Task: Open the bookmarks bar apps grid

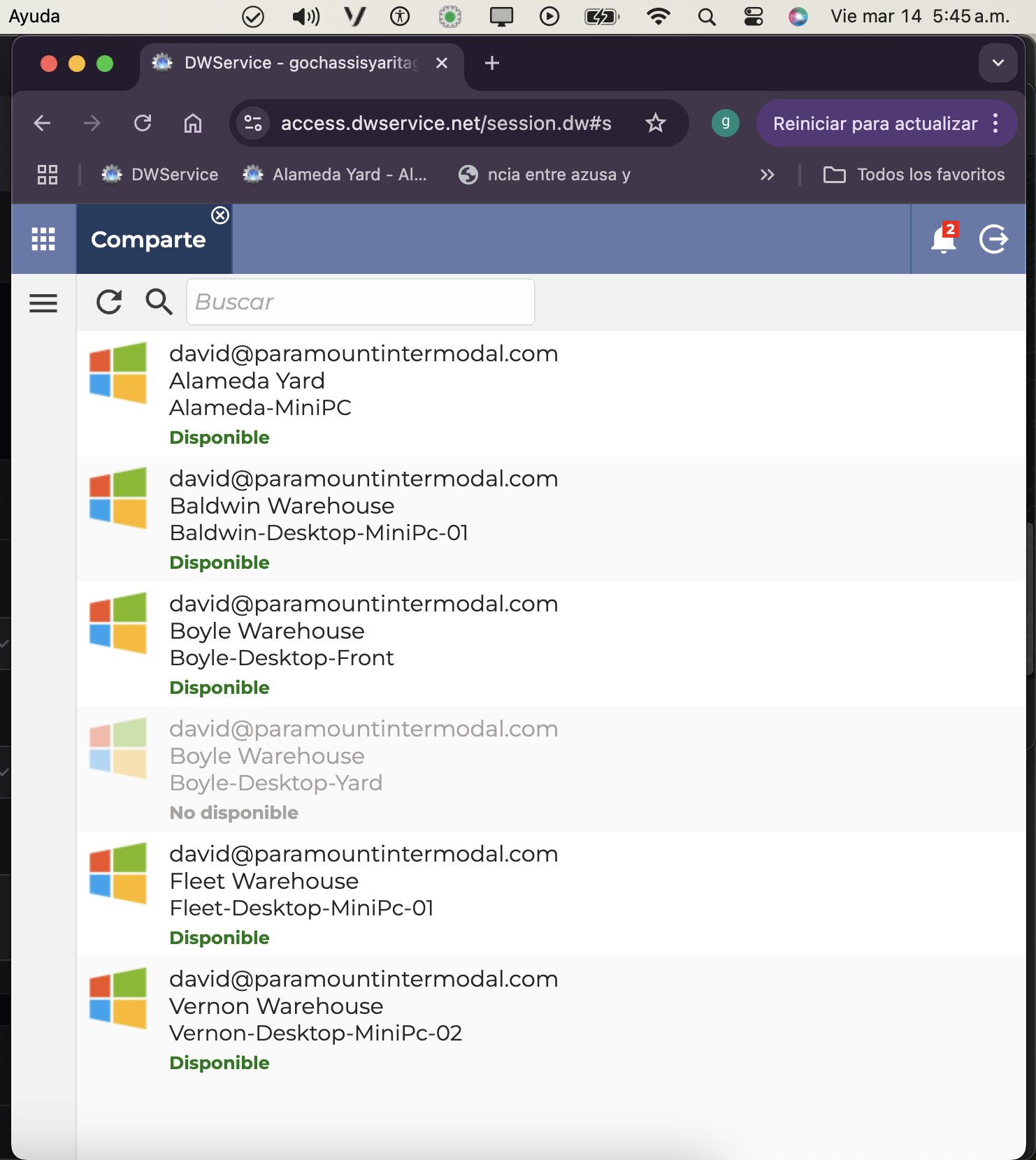Action: pos(48,175)
